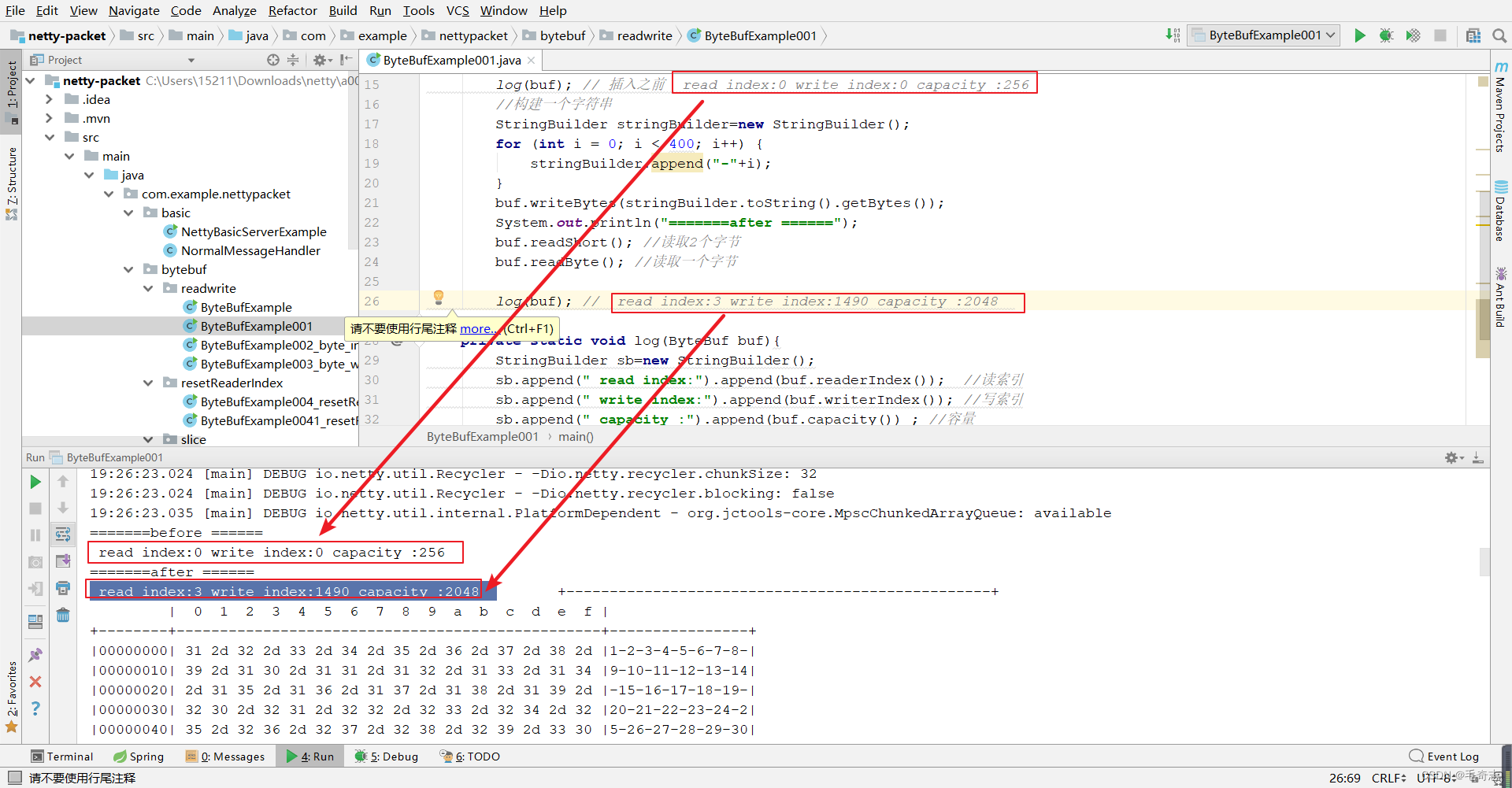Collapse netty-packet root node

pos(30,80)
